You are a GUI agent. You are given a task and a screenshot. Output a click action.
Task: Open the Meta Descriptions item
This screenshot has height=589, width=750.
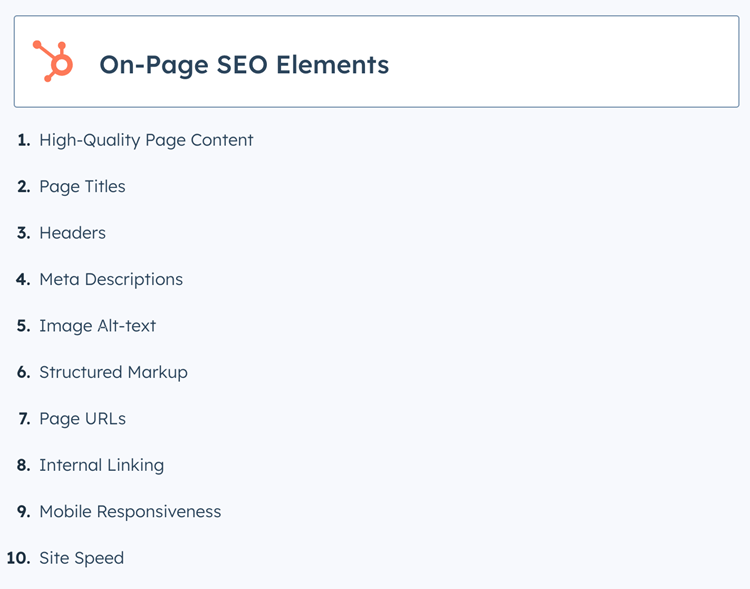tap(111, 280)
